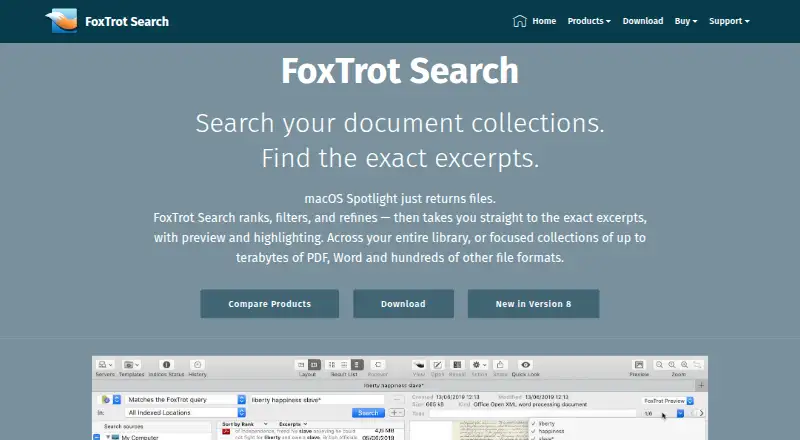Open New in Version 8 button
This screenshot has width=800, height=440.
point(533,304)
